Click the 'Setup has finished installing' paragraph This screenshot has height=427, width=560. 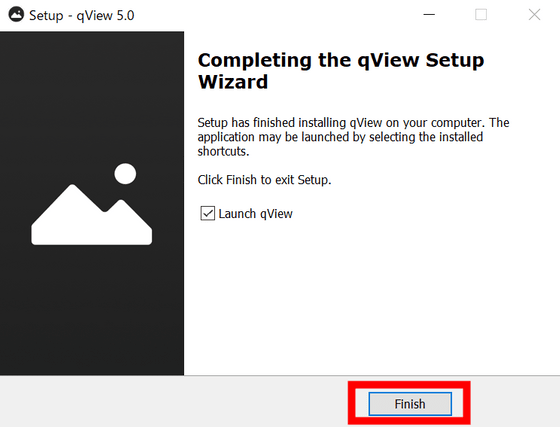pyautogui.click(x=353, y=137)
